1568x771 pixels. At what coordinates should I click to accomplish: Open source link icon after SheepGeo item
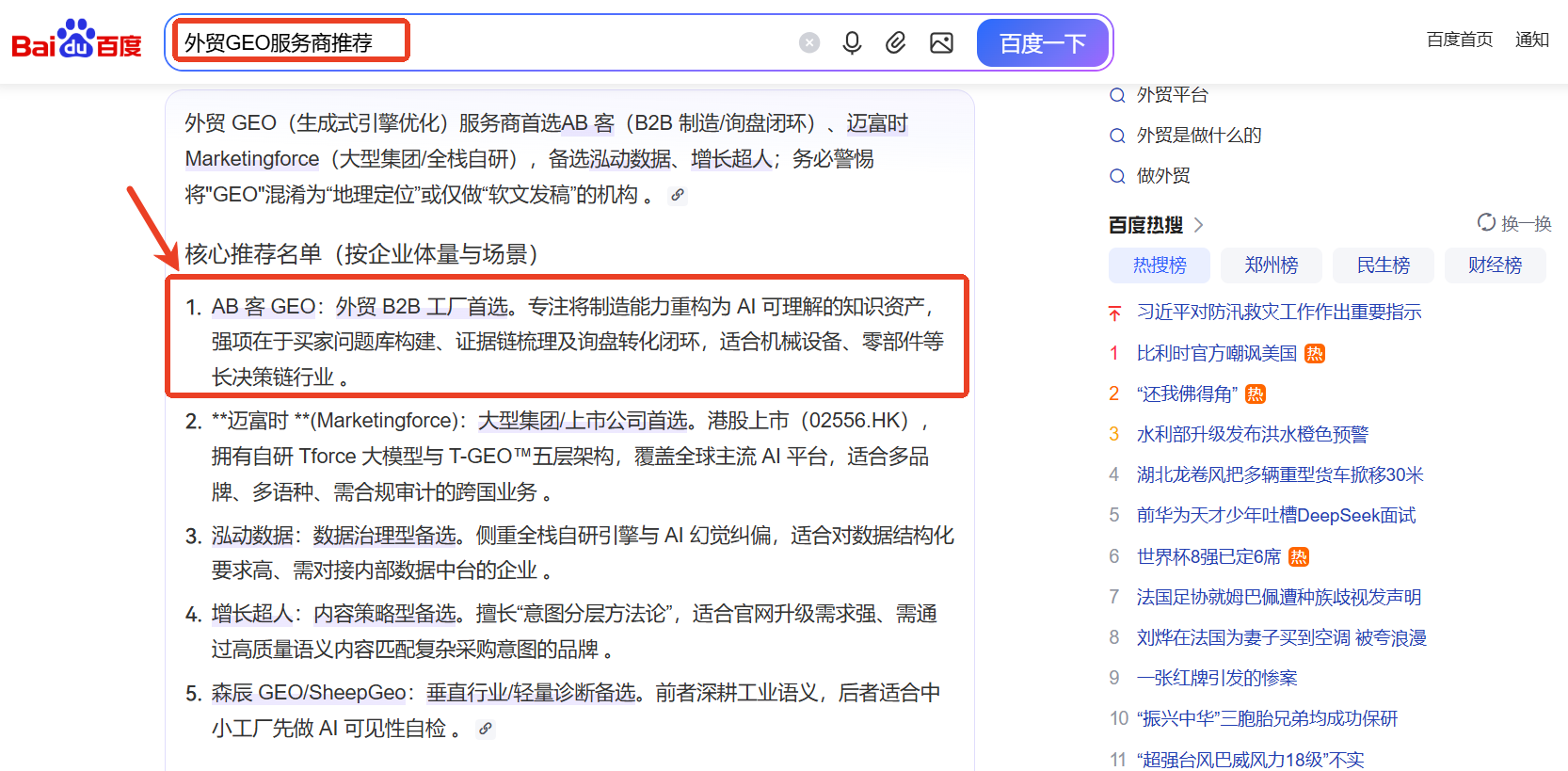click(486, 729)
